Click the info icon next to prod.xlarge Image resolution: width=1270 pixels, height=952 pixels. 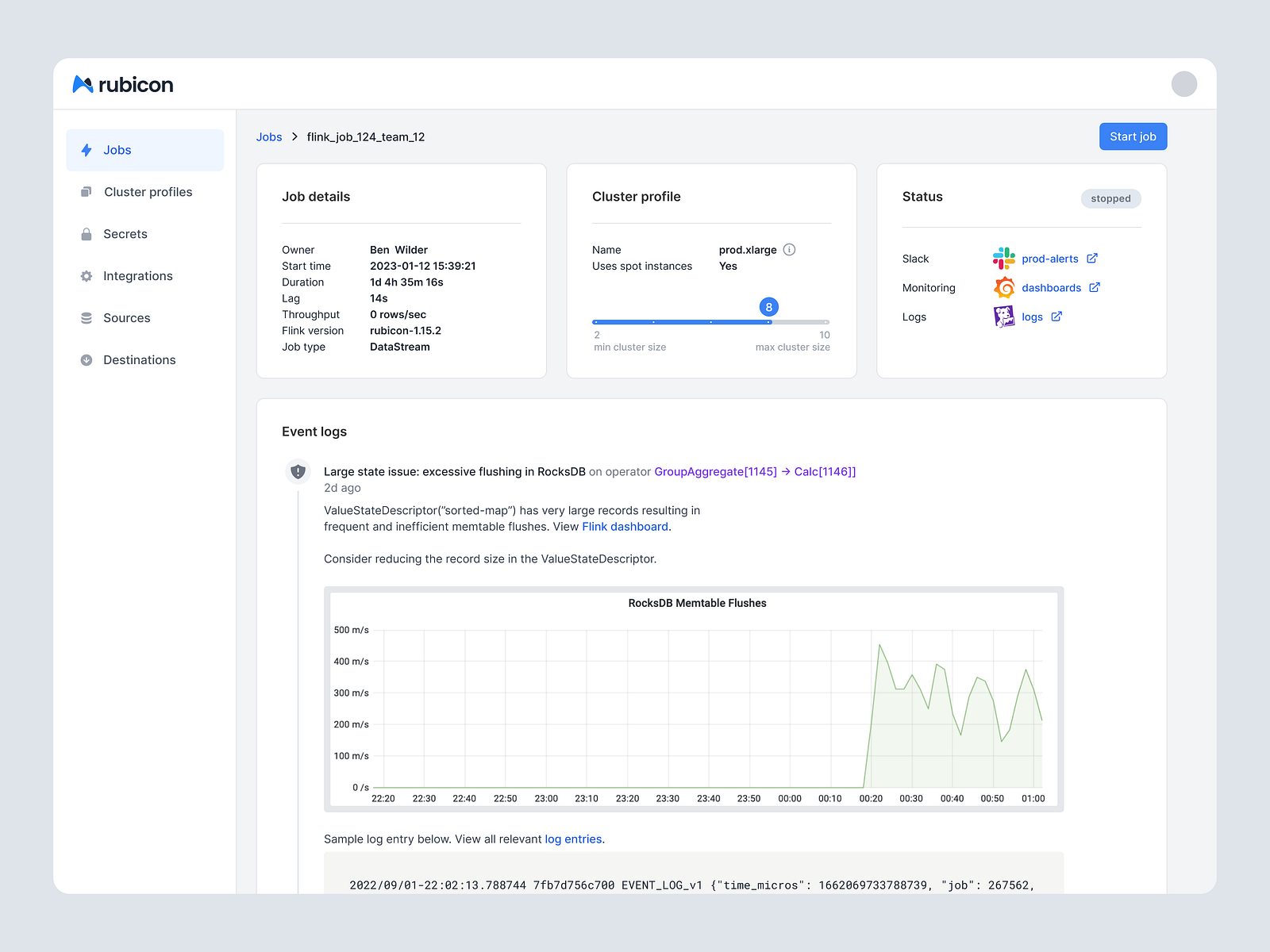789,249
